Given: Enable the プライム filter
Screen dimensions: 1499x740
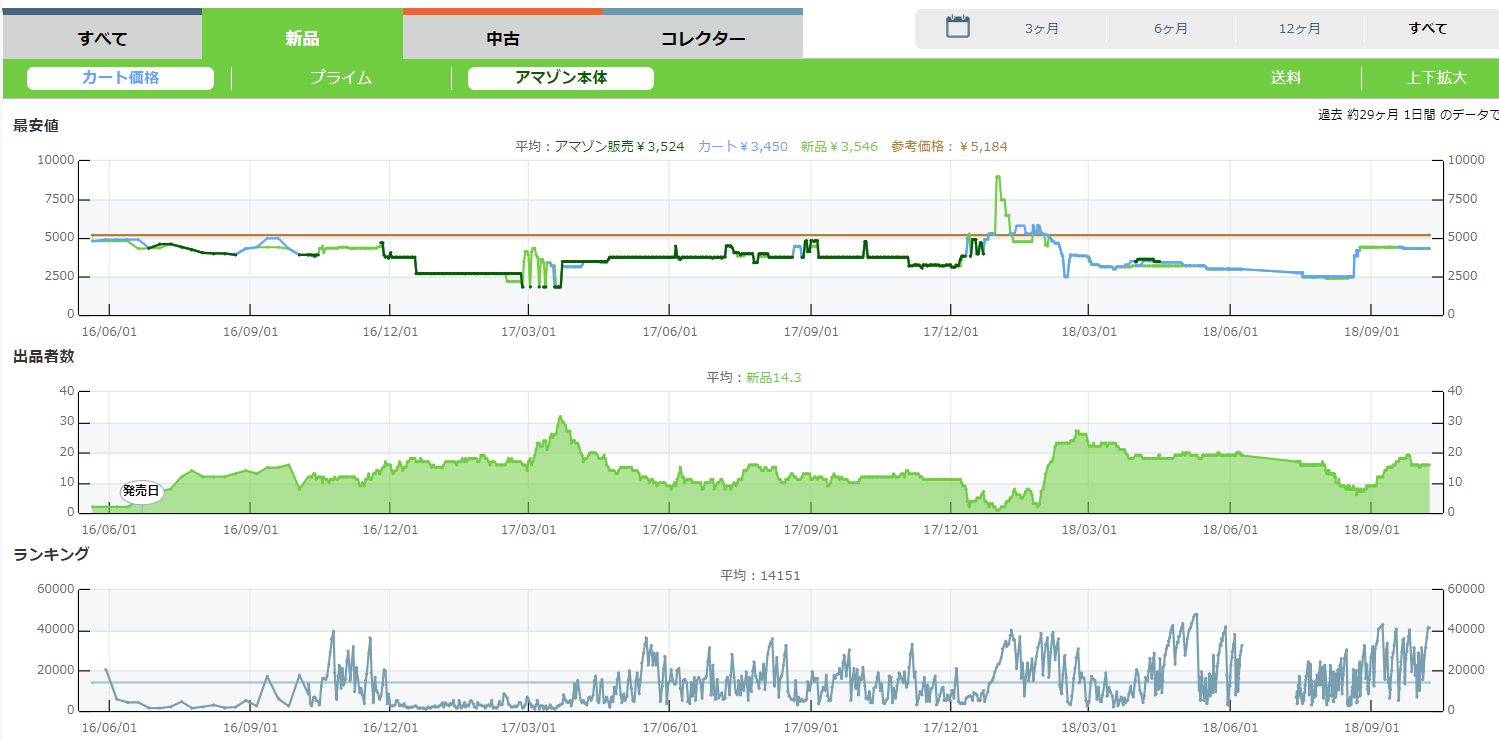Looking at the screenshot, I should tap(341, 78).
